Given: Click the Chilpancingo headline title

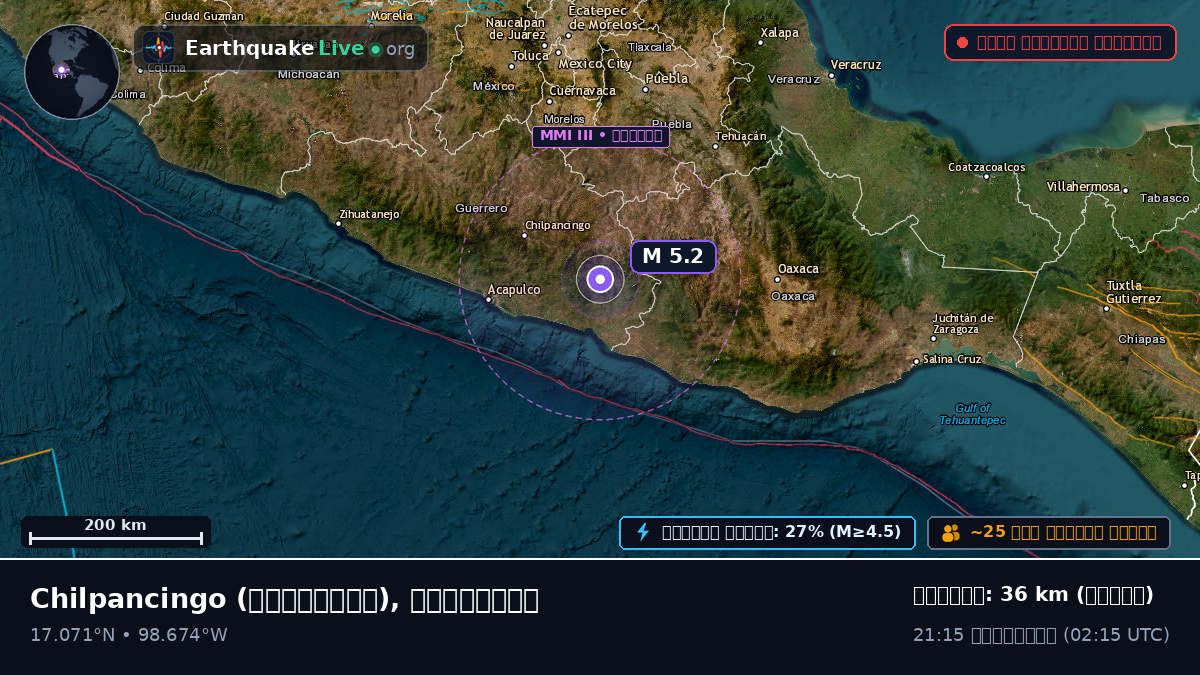Looking at the screenshot, I should 284,599.
